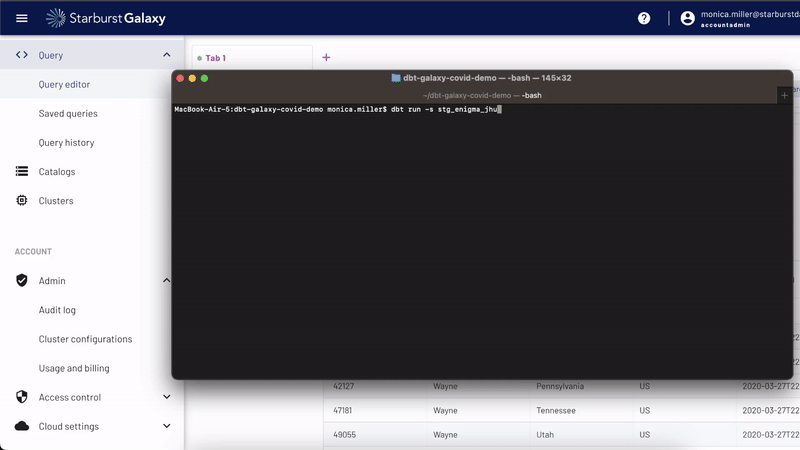Screen dimensions: 800x450
Task: Select the Admin menu item
Action: [x=52, y=281]
